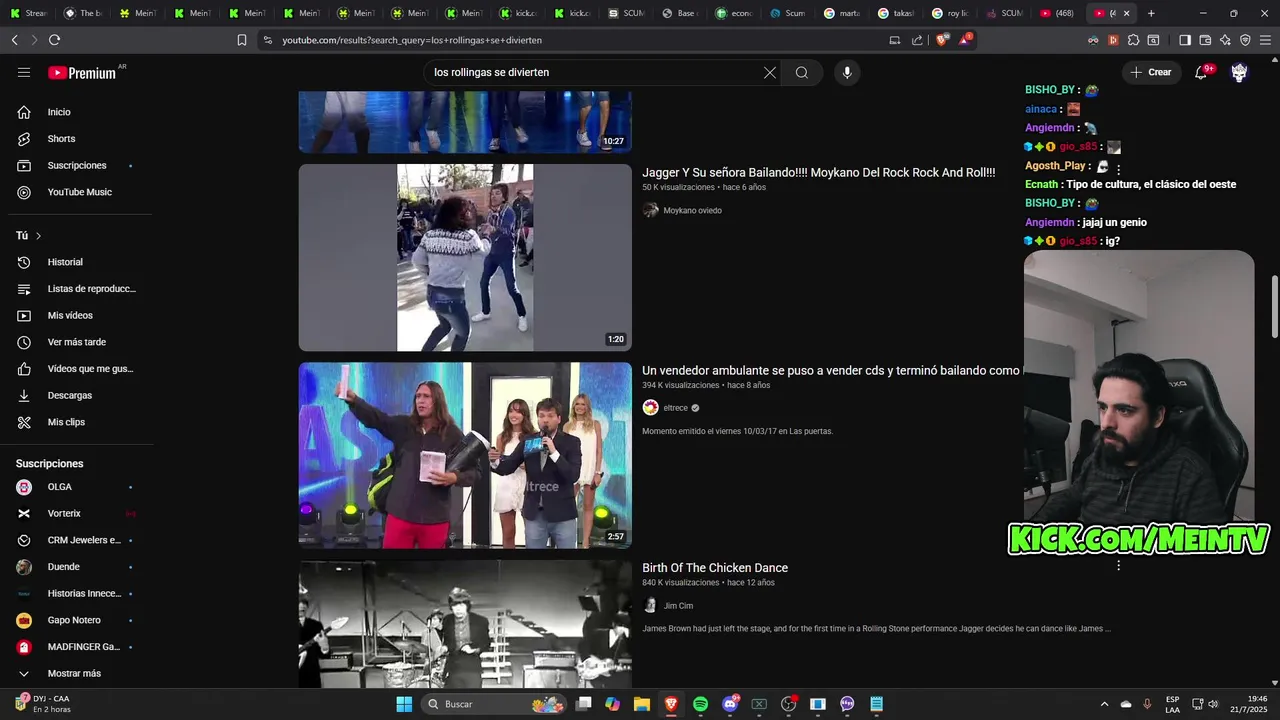
Task: Click the address bar URL
Action: click(x=412, y=40)
